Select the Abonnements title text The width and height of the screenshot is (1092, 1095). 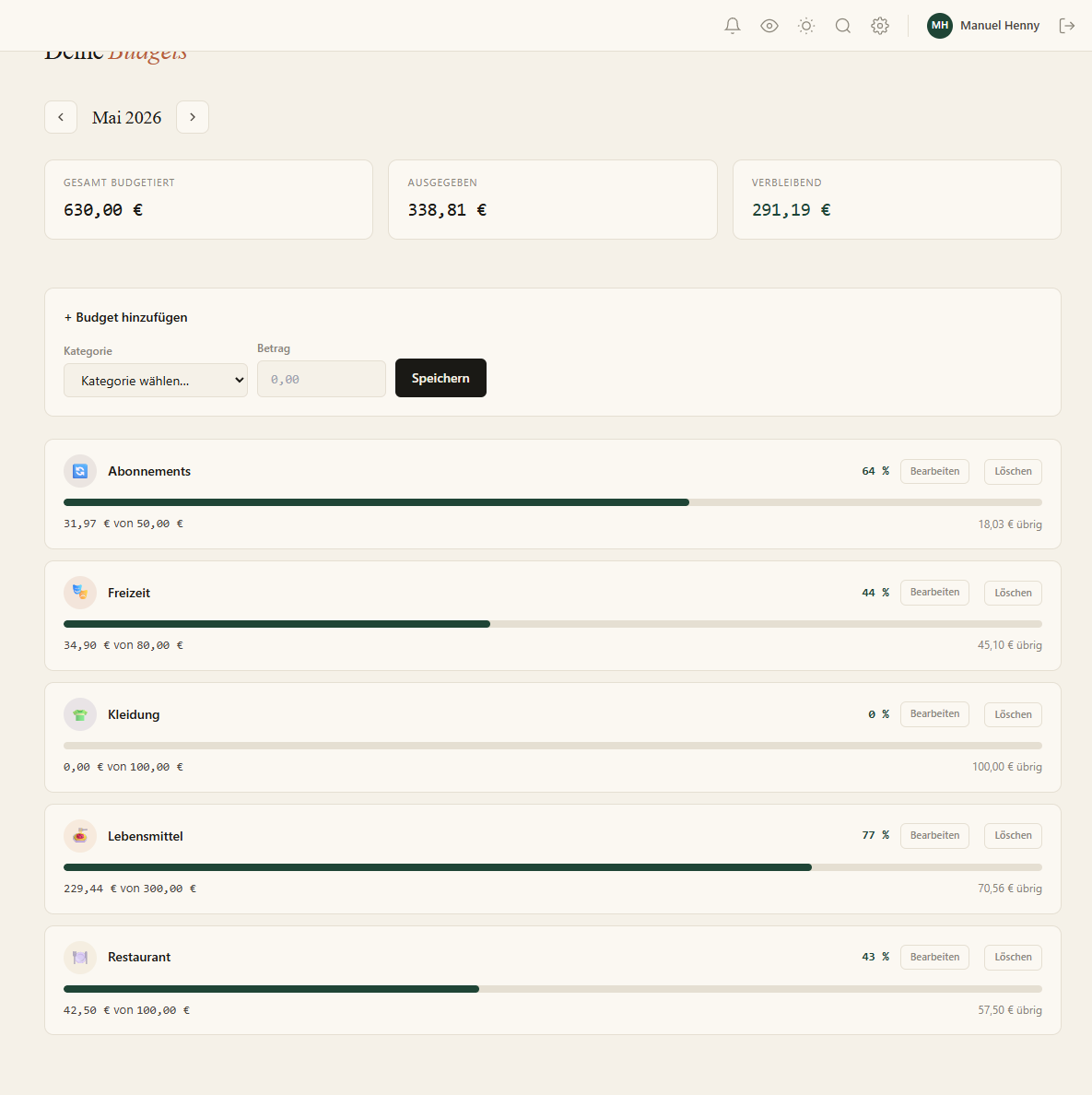(x=148, y=471)
